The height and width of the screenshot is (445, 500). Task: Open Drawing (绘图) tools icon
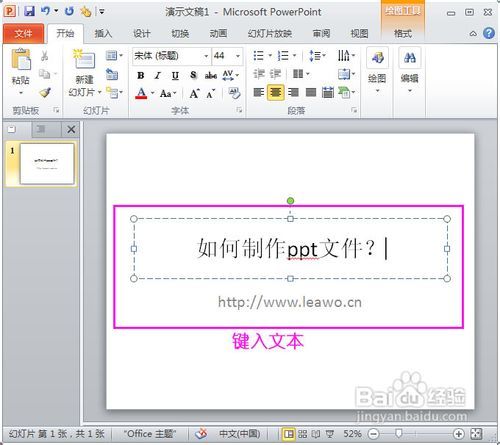click(x=377, y=58)
